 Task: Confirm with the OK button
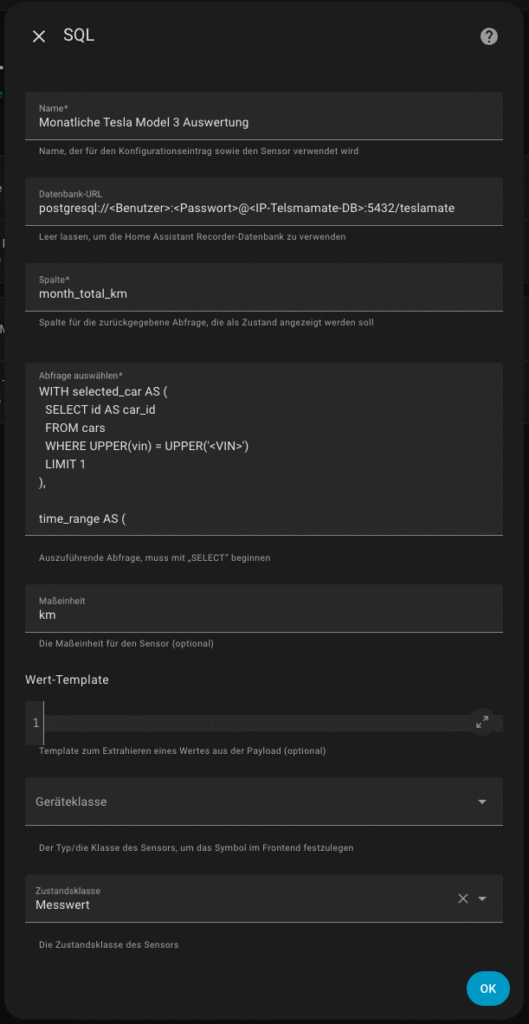[x=488, y=989]
